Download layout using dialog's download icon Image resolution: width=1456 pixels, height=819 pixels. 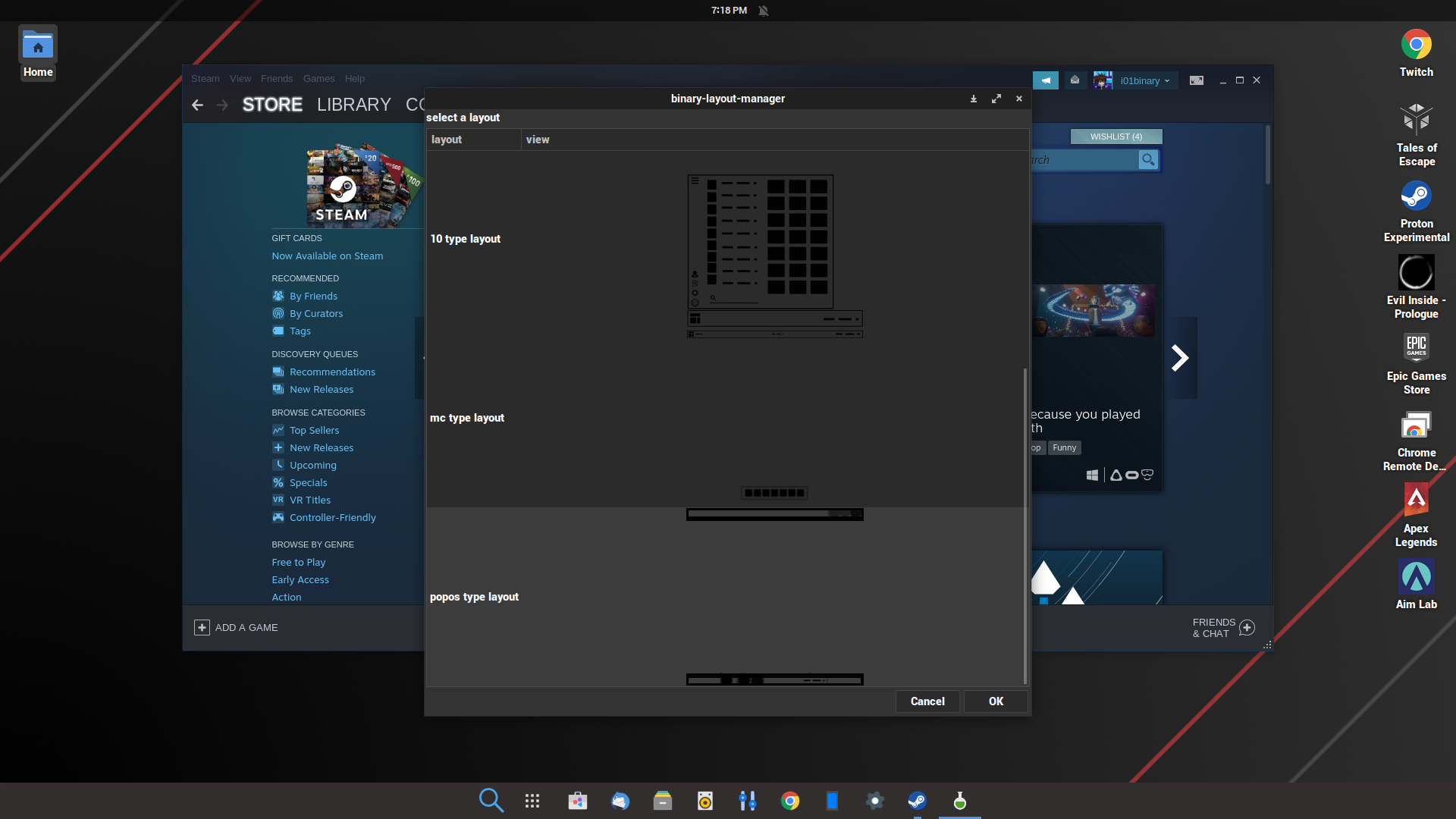tap(974, 99)
